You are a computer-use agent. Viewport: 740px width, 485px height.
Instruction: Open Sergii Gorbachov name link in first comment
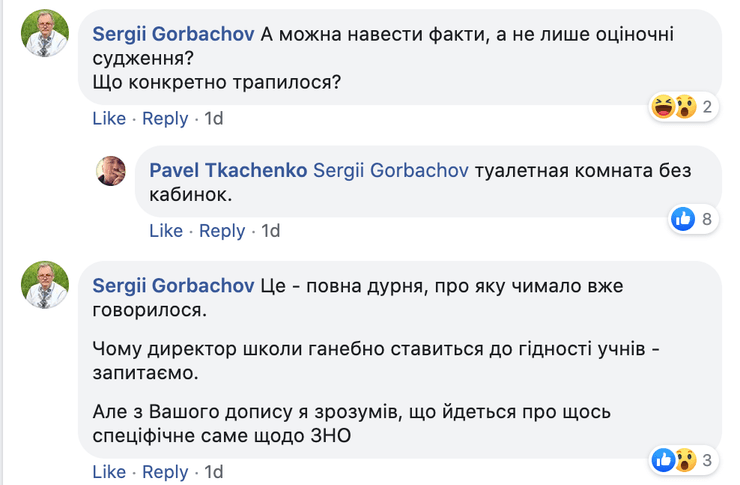click(173, 33)
